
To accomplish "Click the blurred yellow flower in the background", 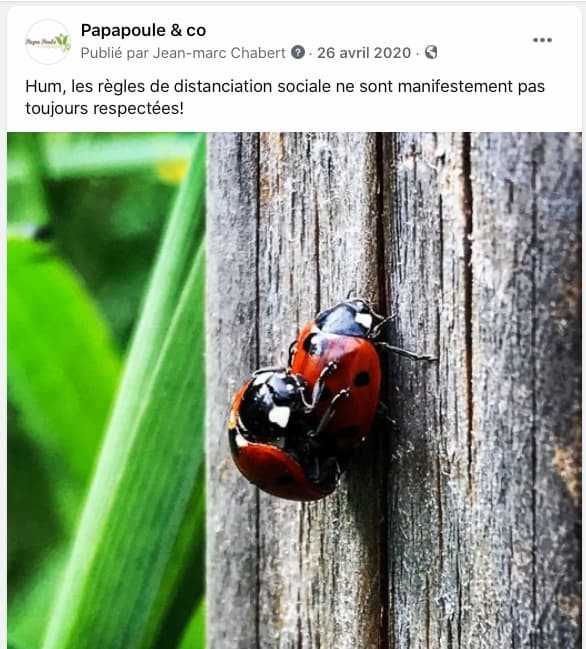I will pos(172,170).
